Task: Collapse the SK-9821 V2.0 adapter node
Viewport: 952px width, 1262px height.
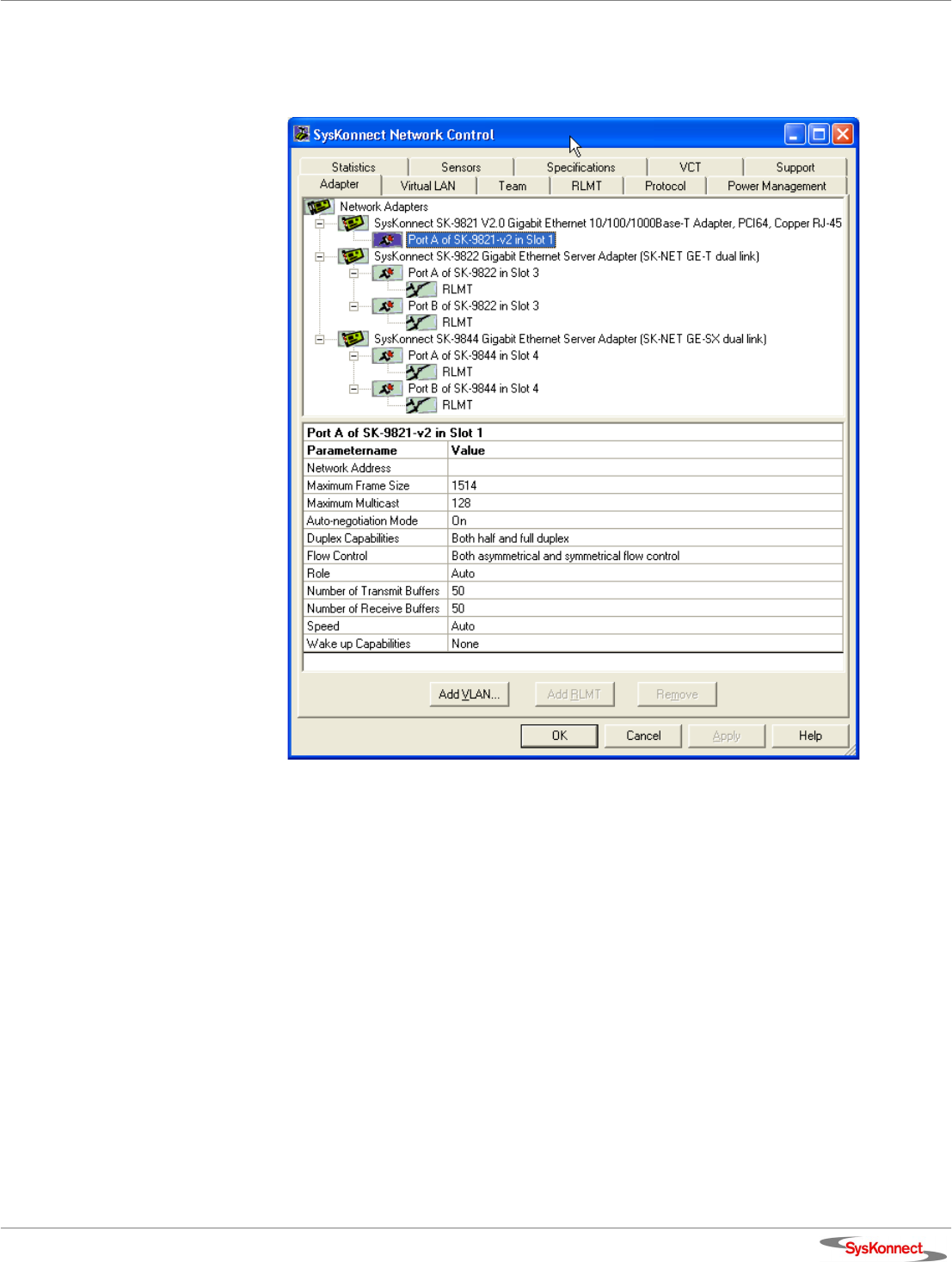Action: (320, 224)
